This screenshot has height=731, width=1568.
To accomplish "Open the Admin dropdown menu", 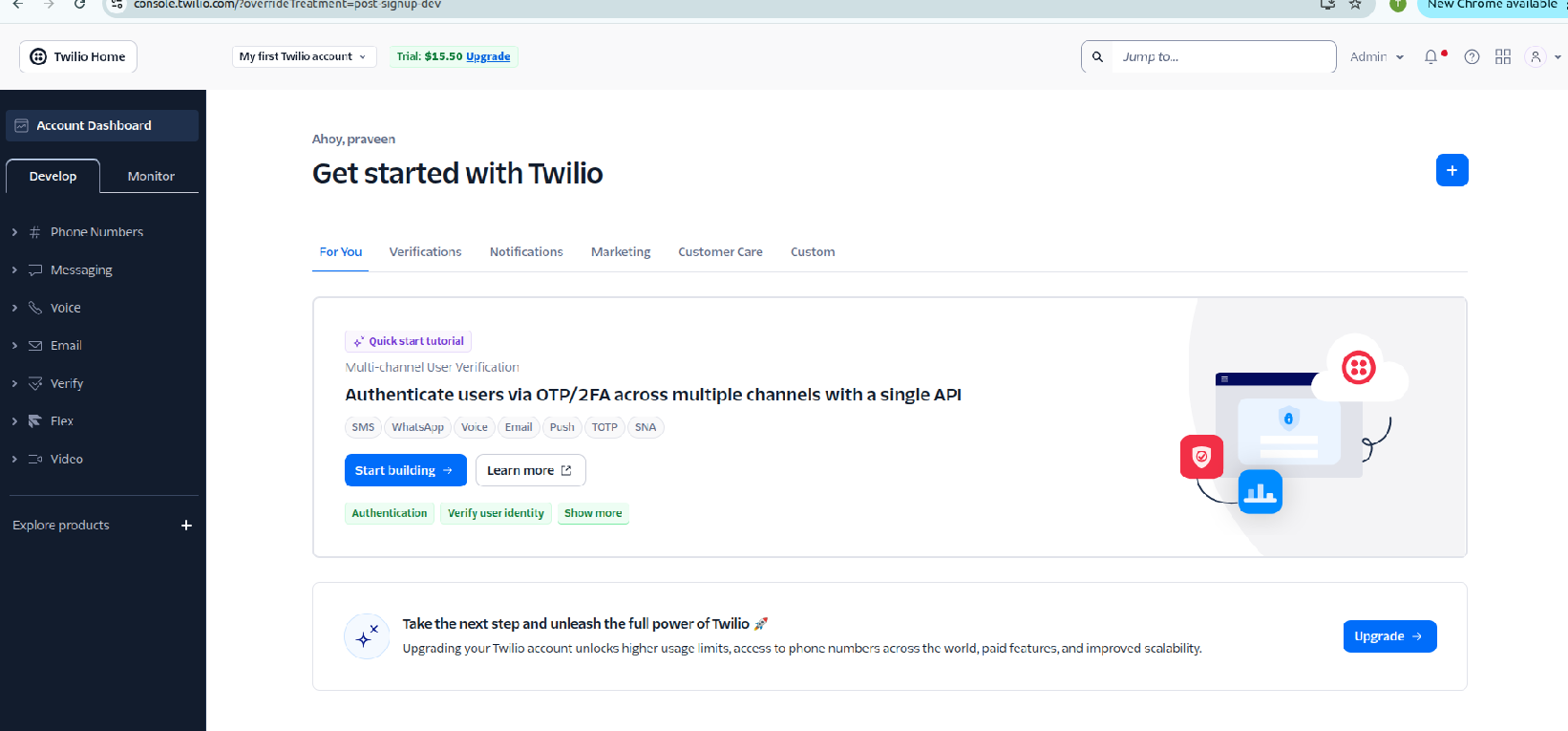I will pos(1376,57).
